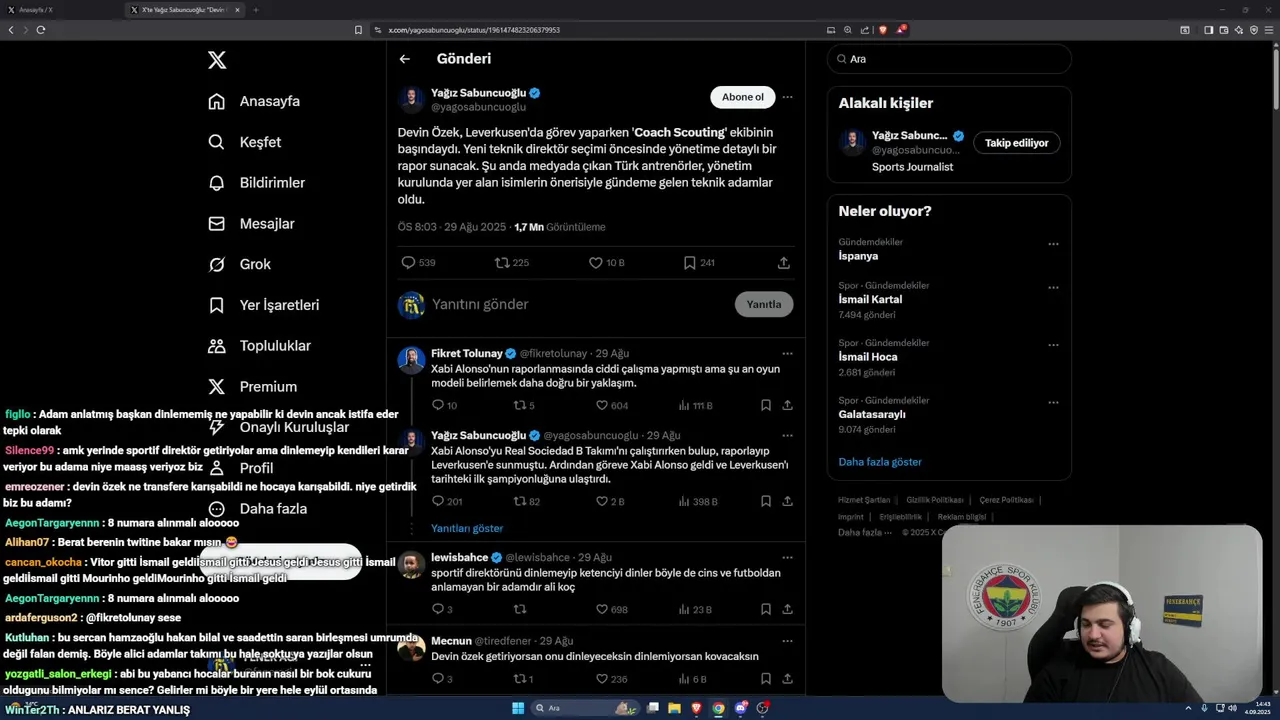Screen dimensions: 1280x720
Task: Open Yer İşaretleri bookmarks
Action: (x=263, y=305)
